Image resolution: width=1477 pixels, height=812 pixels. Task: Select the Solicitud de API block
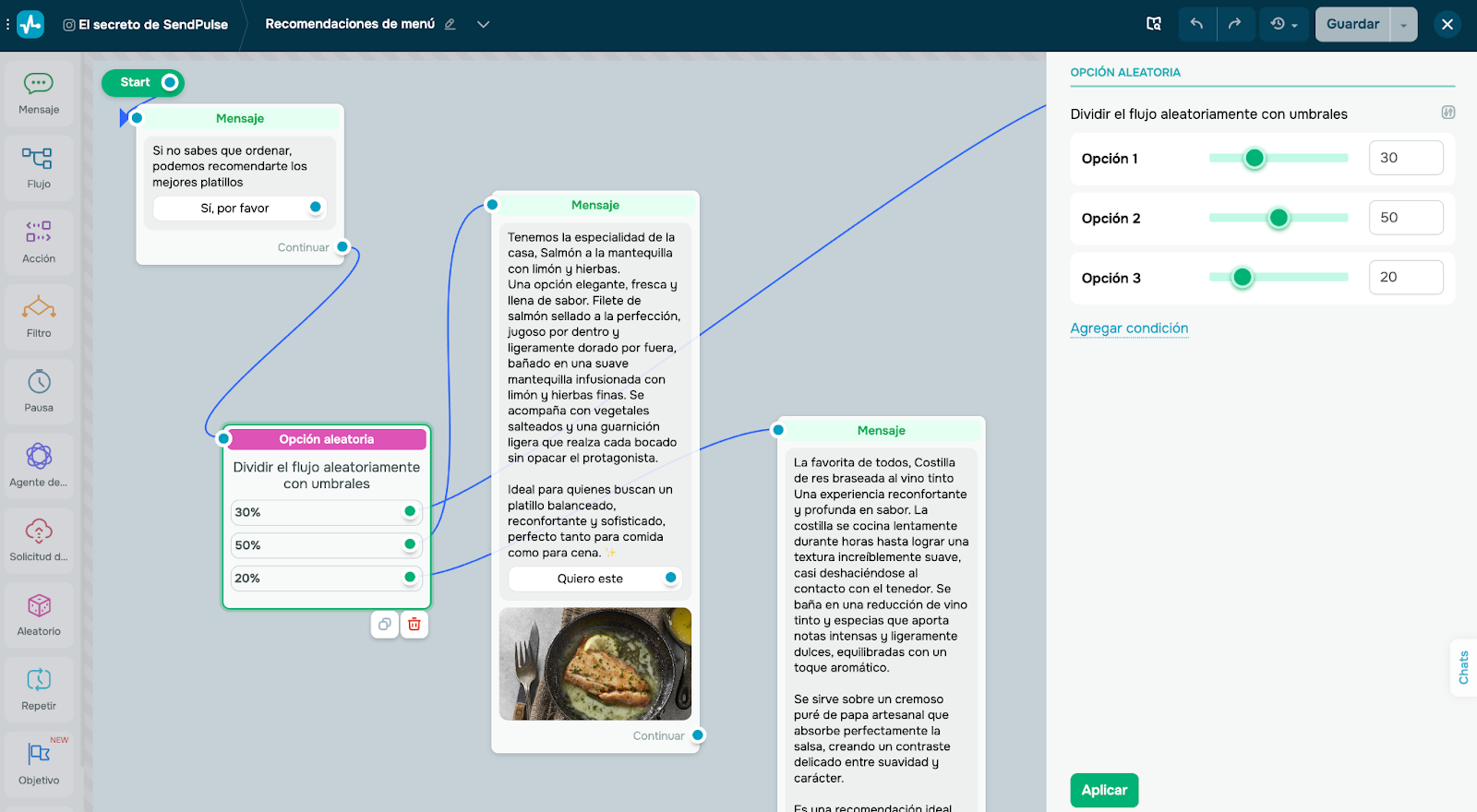(x=39, y=541)
